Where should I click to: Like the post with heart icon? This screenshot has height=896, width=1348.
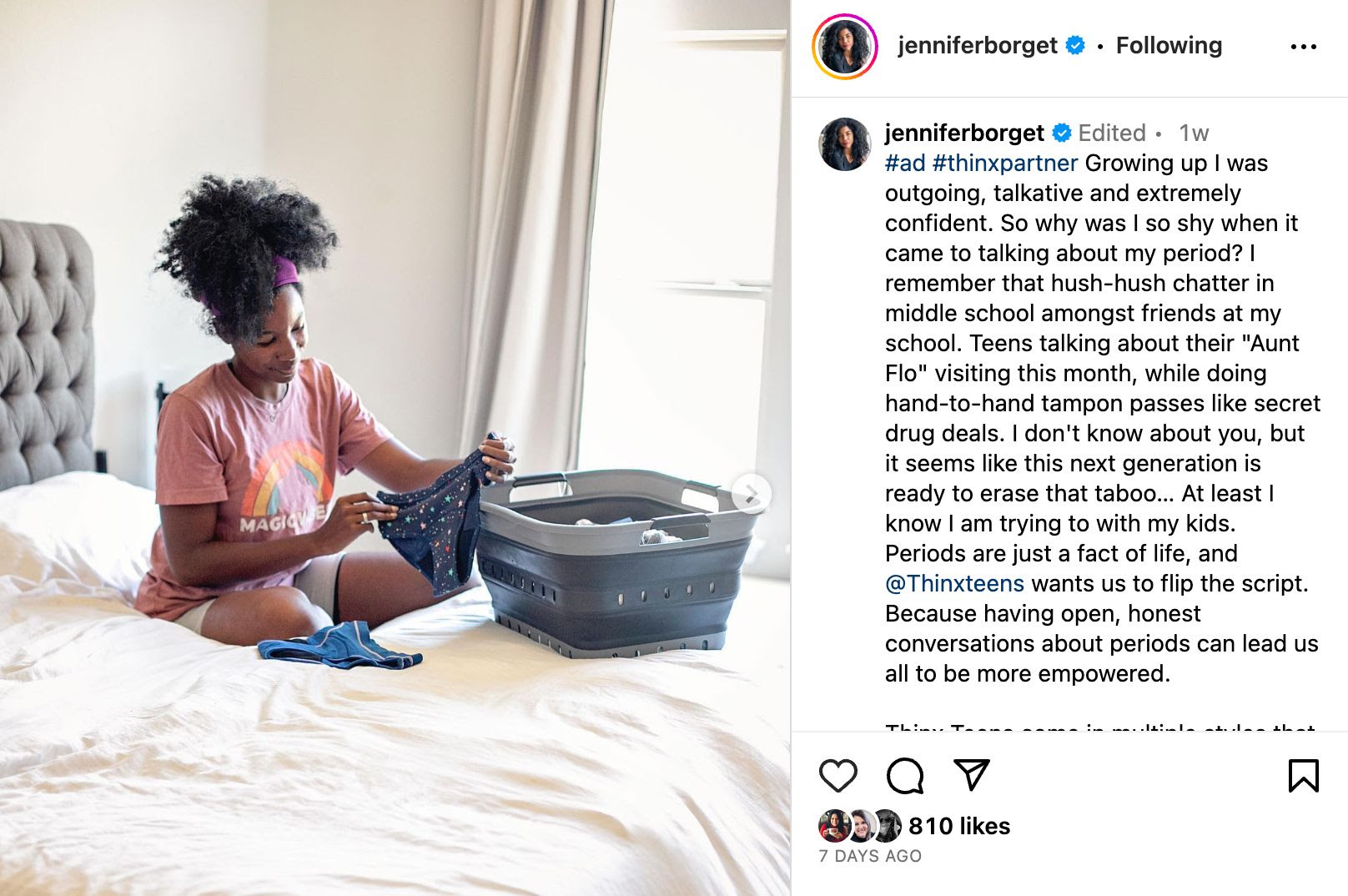click(838, 776)
